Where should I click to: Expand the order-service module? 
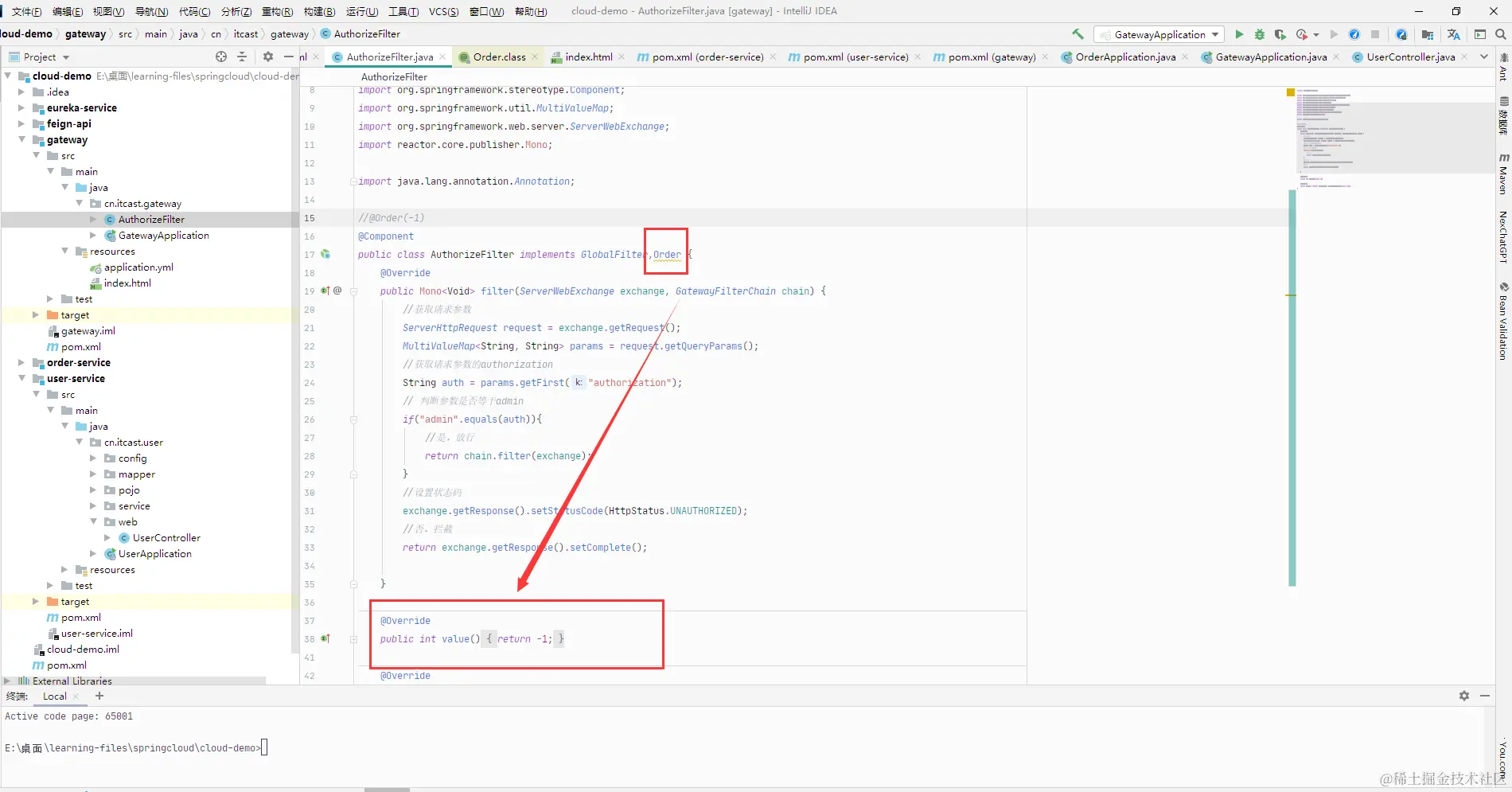click(x=22, y=362)
